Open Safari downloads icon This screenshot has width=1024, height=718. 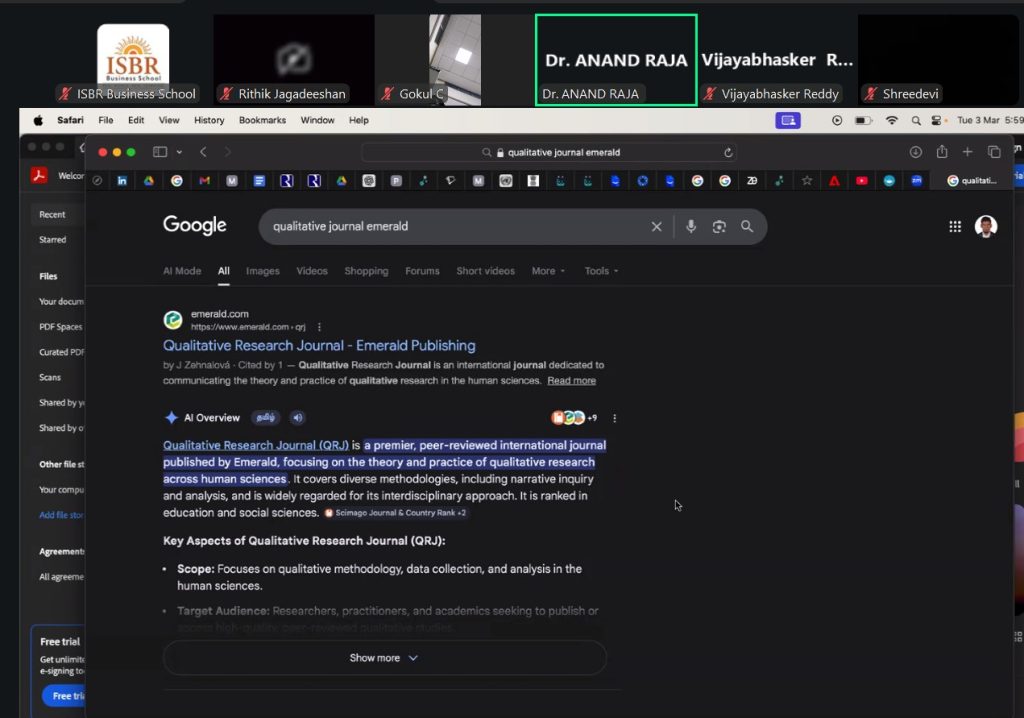click(x=915, y=152)
